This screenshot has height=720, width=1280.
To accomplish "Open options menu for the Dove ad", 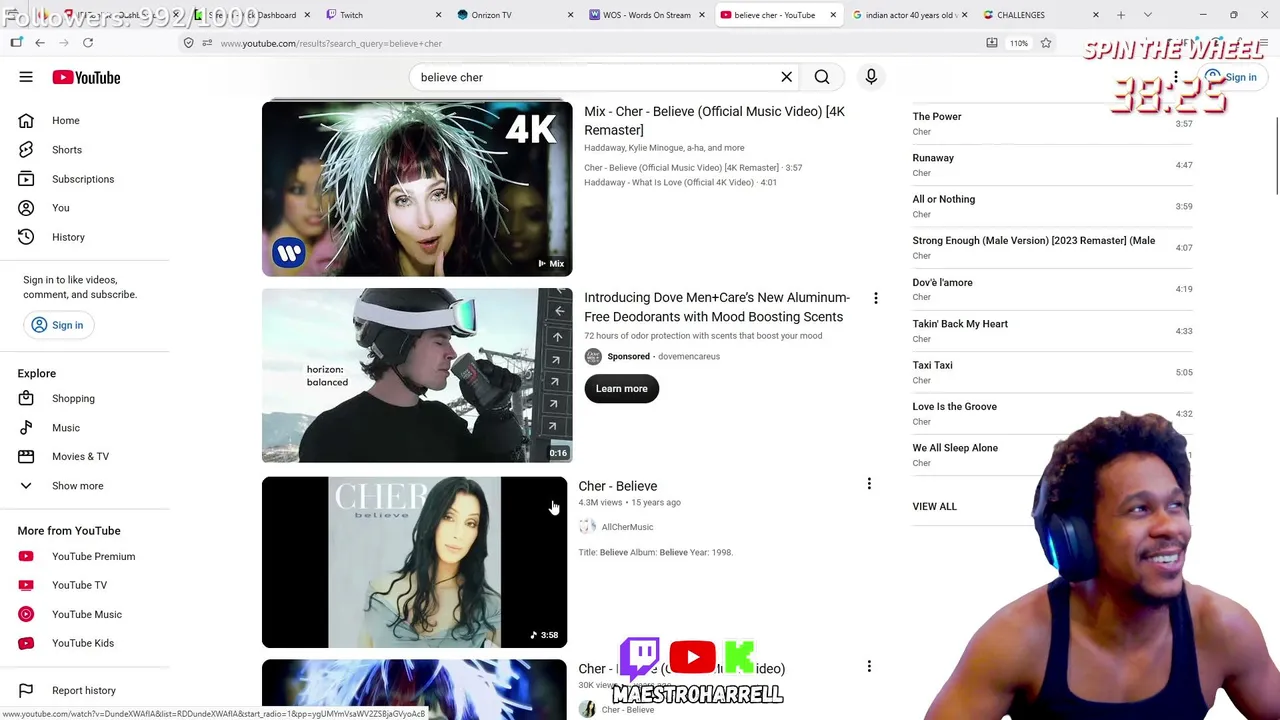I will 876,298.
